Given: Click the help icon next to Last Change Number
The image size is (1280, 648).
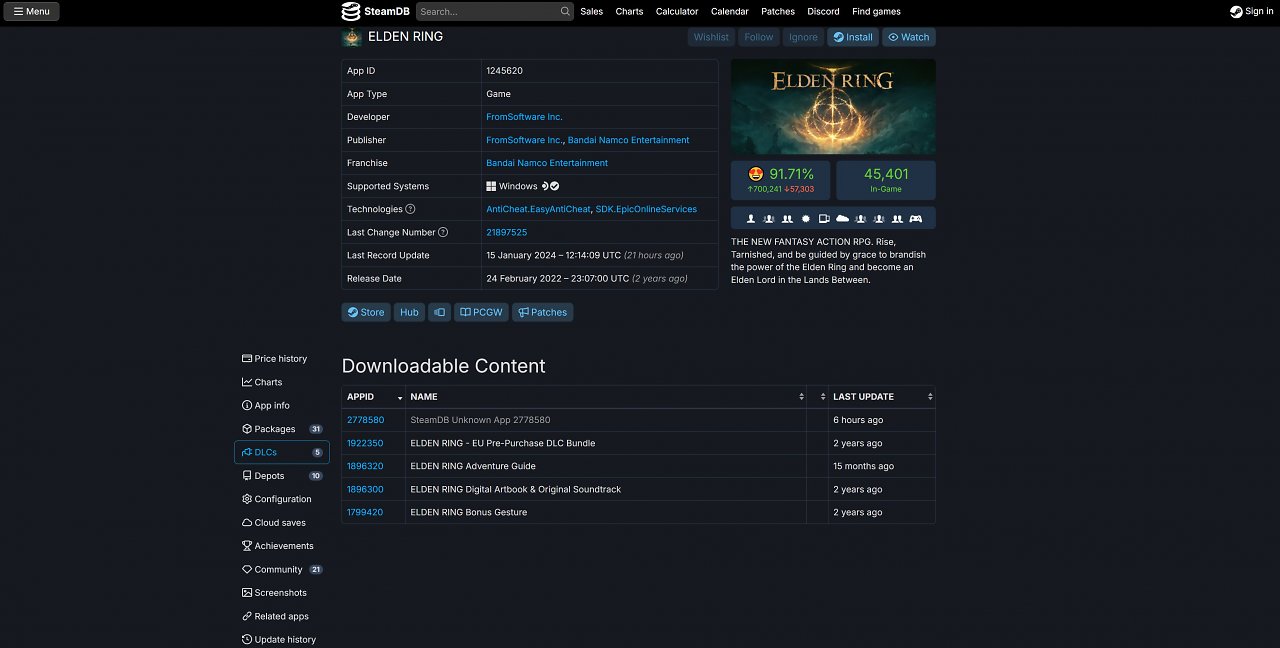Looking at the screenshot, I should (x=443, y=232).
